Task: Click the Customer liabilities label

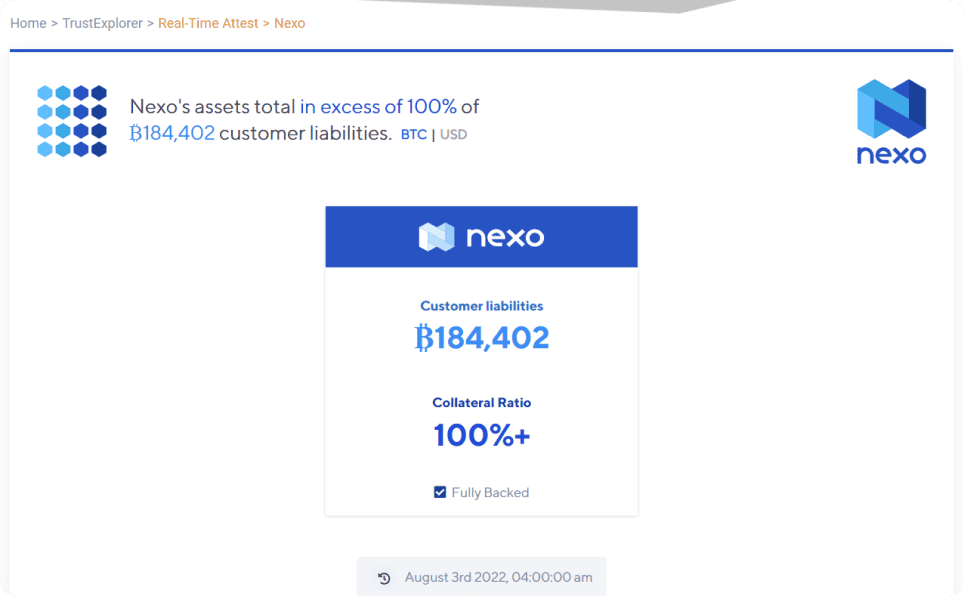Action: click(x=482, y=306)
